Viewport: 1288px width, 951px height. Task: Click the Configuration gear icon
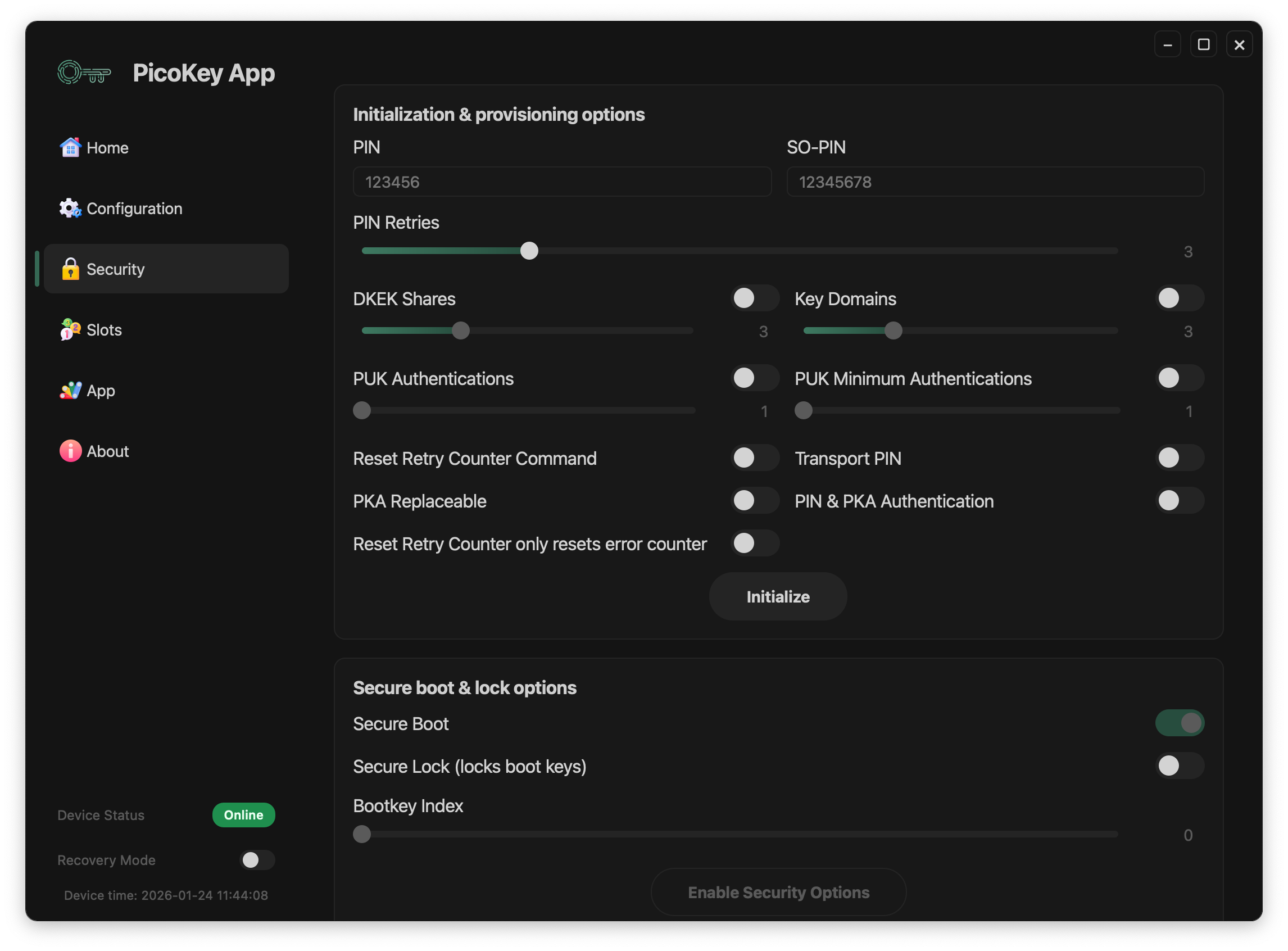pos(70,209)
